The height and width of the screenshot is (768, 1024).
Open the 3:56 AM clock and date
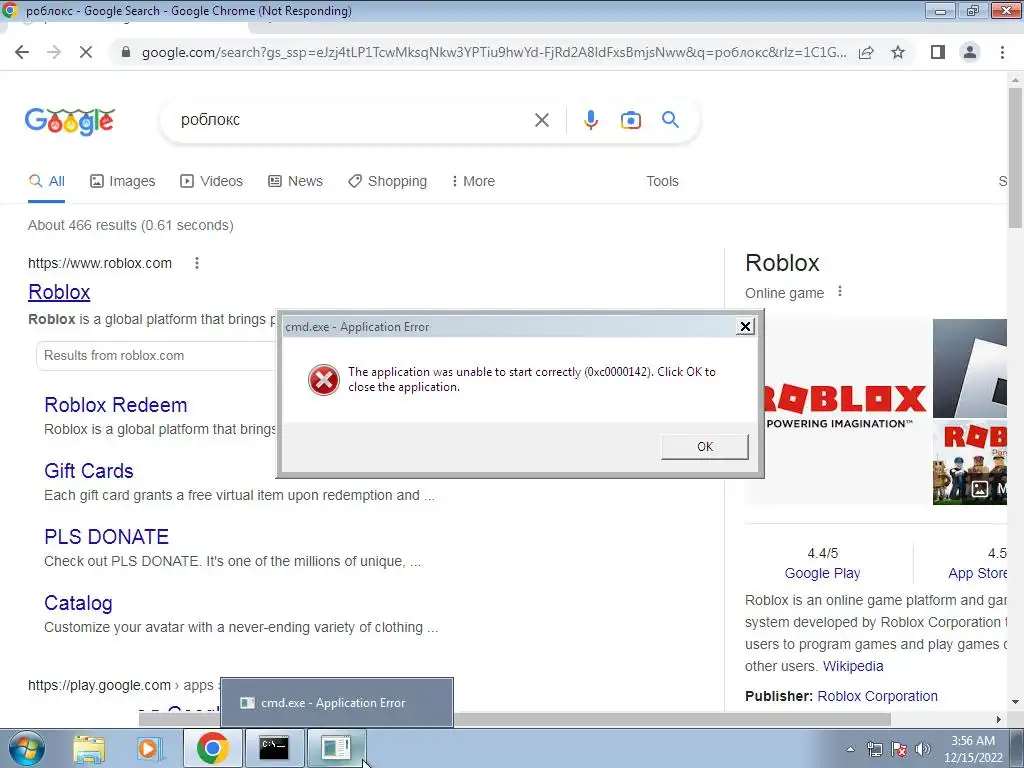(x=973, y=749)
